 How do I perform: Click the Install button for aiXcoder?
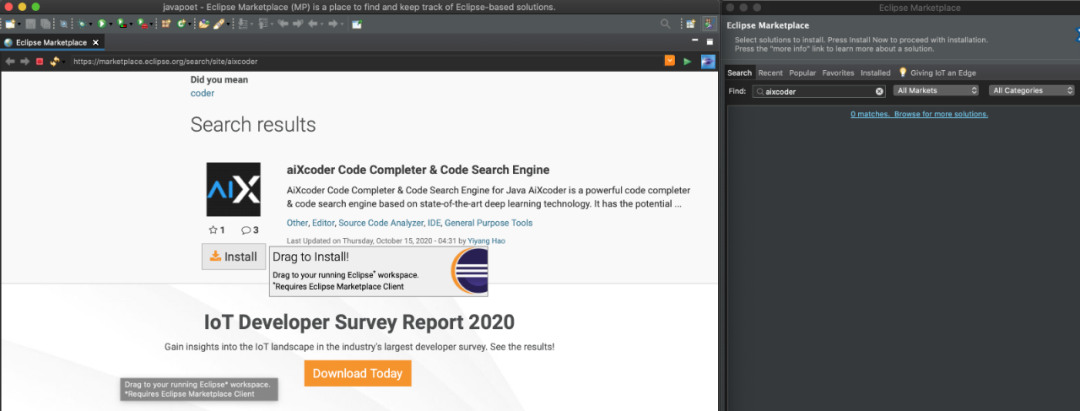[233, 257]
